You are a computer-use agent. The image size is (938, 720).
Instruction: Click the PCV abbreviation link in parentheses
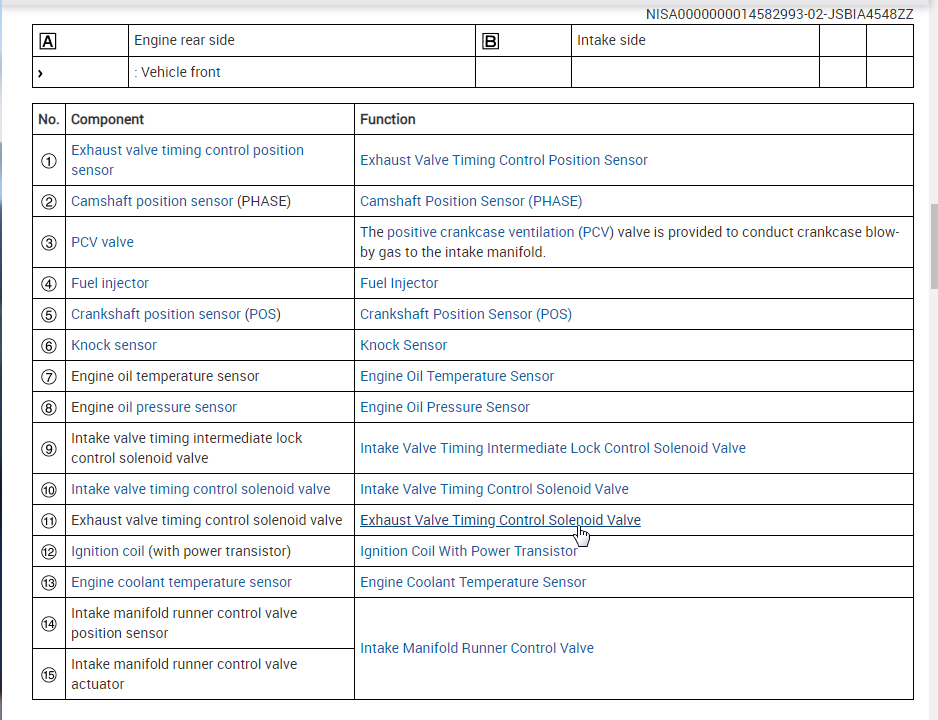(x=596, y=232)
